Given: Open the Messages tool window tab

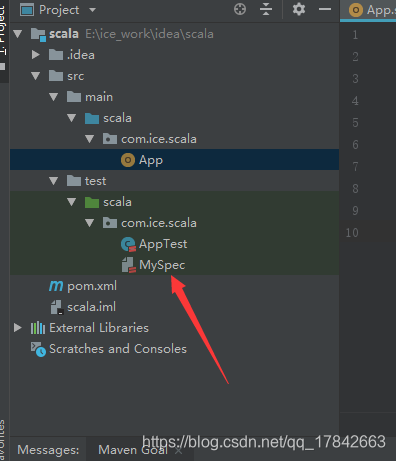Looking at the screenshot, I should (x=48, y=450).
